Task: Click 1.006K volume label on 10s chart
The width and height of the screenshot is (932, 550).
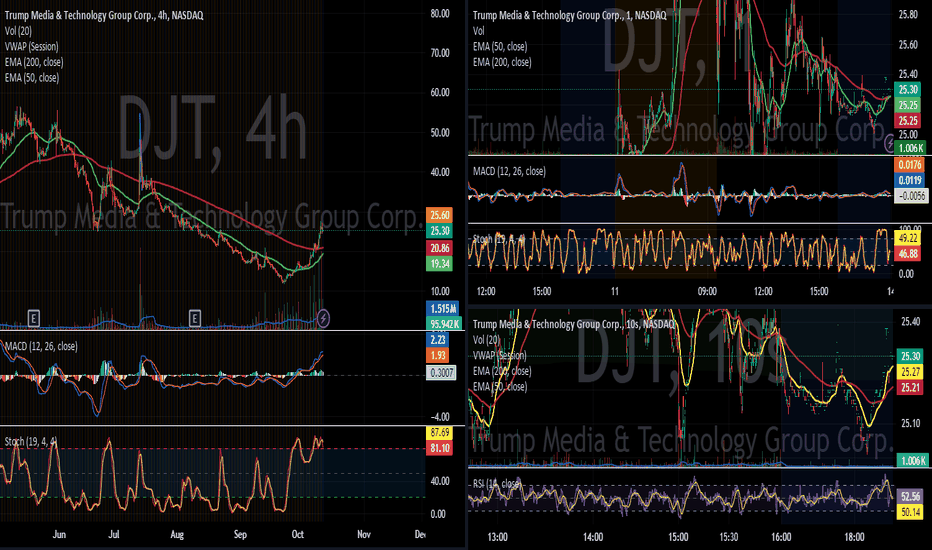Action: coord(912,460)
